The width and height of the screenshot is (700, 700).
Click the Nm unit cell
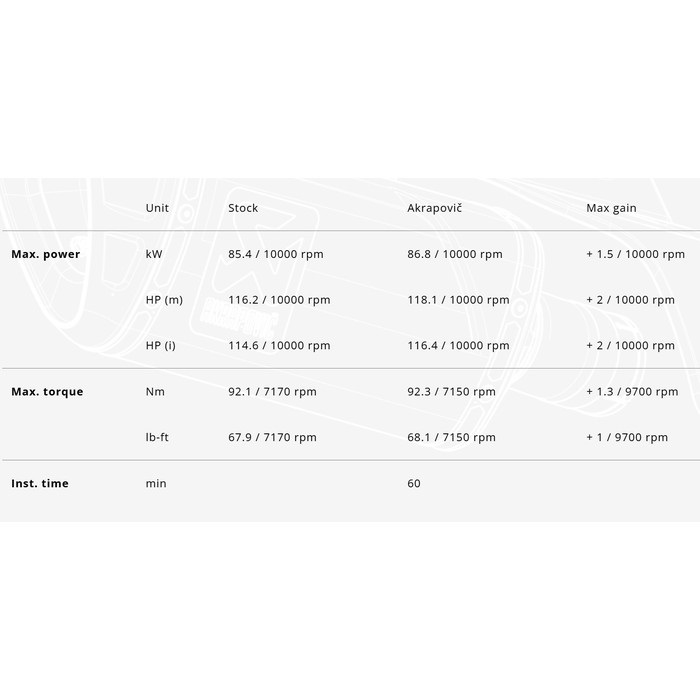coord(155,391)
